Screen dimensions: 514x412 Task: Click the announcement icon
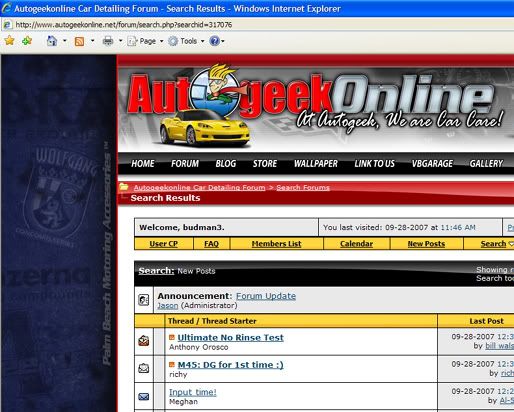click(144, 300)
